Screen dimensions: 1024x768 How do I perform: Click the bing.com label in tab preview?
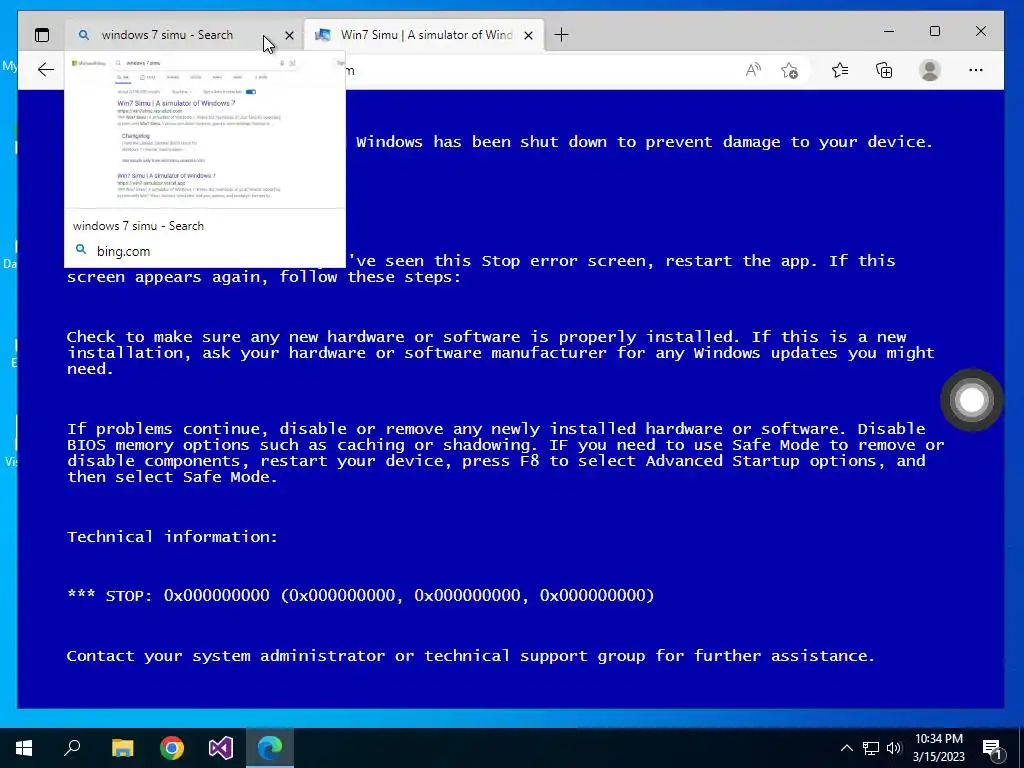coord(123,251)
